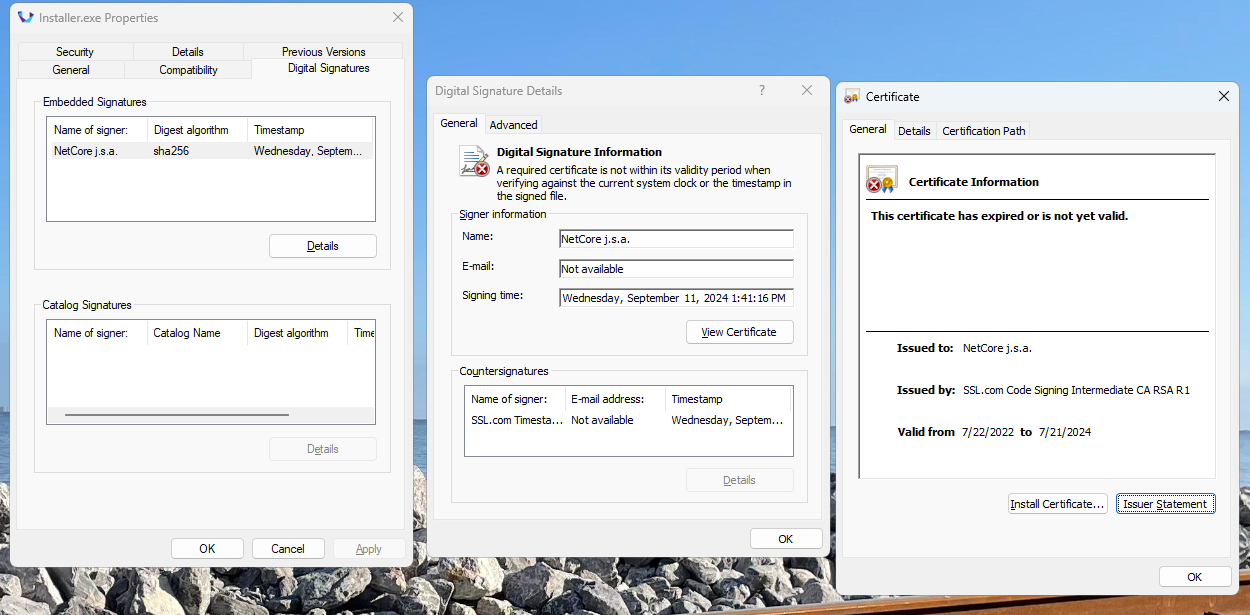Click the Name of signer column header in Embedded Signatures

[x=97, y=130]
